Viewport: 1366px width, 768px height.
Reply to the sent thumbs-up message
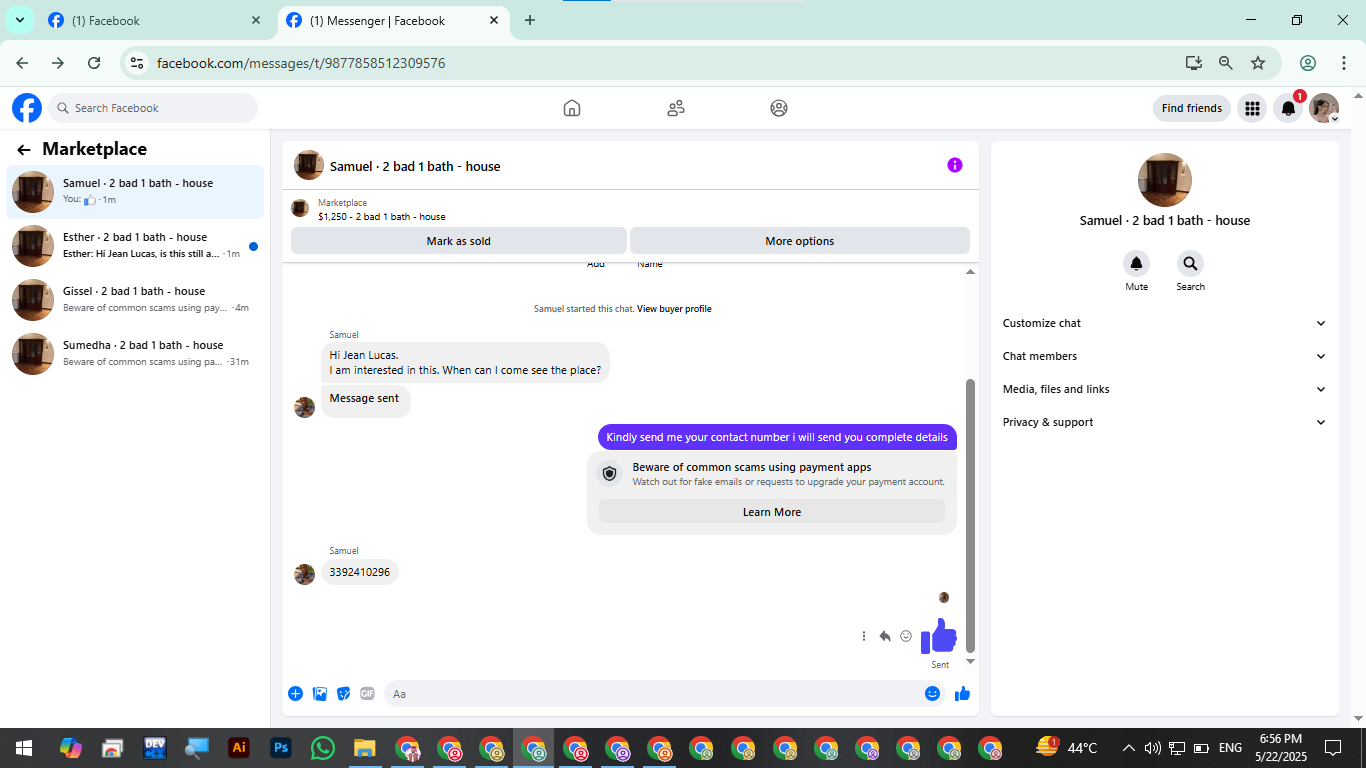885,636
